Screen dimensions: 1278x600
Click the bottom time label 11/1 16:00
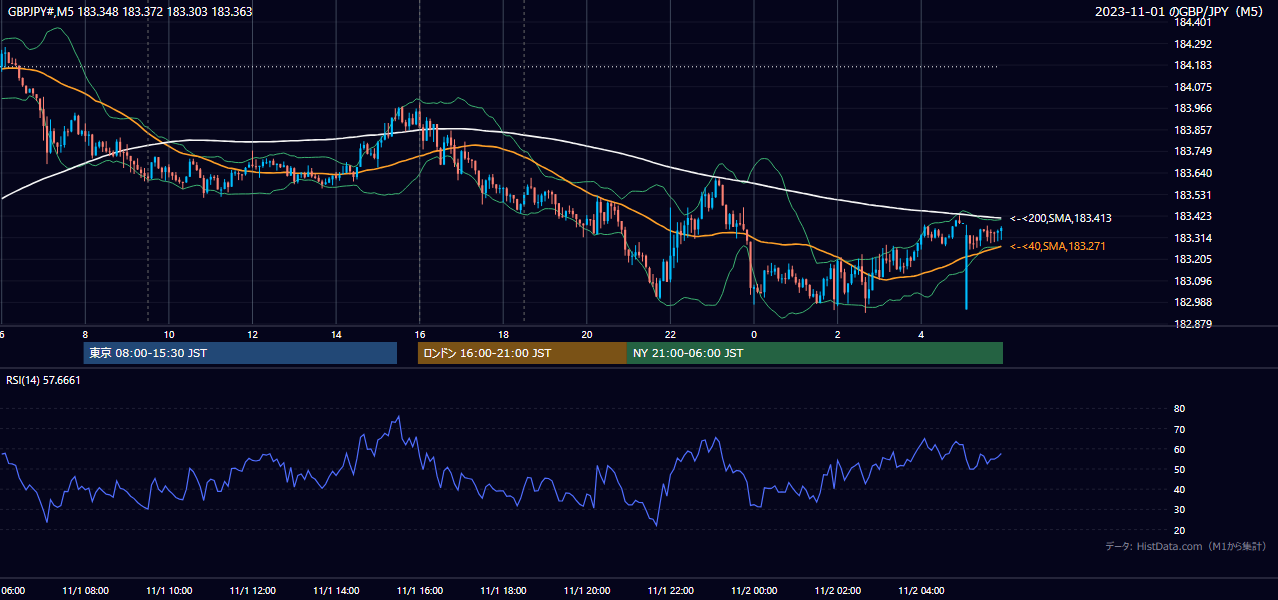point(420,591)
